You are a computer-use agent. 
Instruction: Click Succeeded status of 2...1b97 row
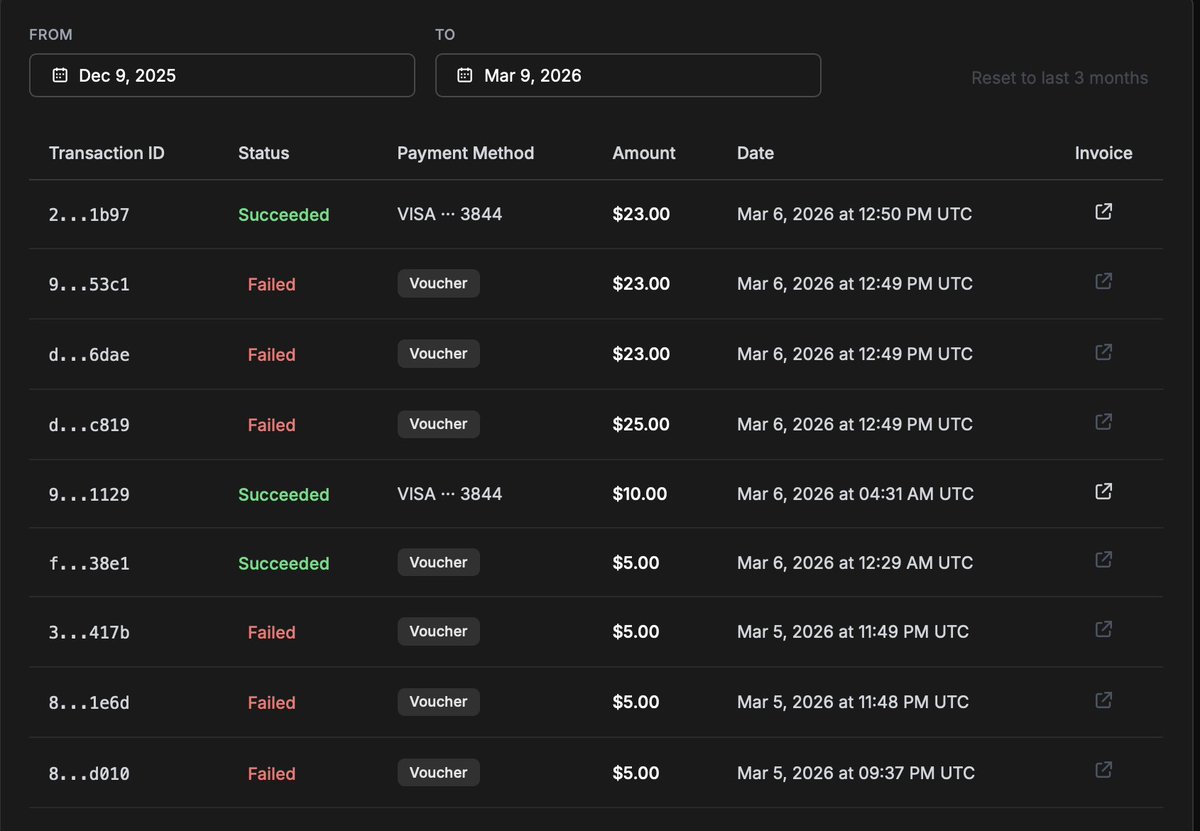tap(284, 215)
